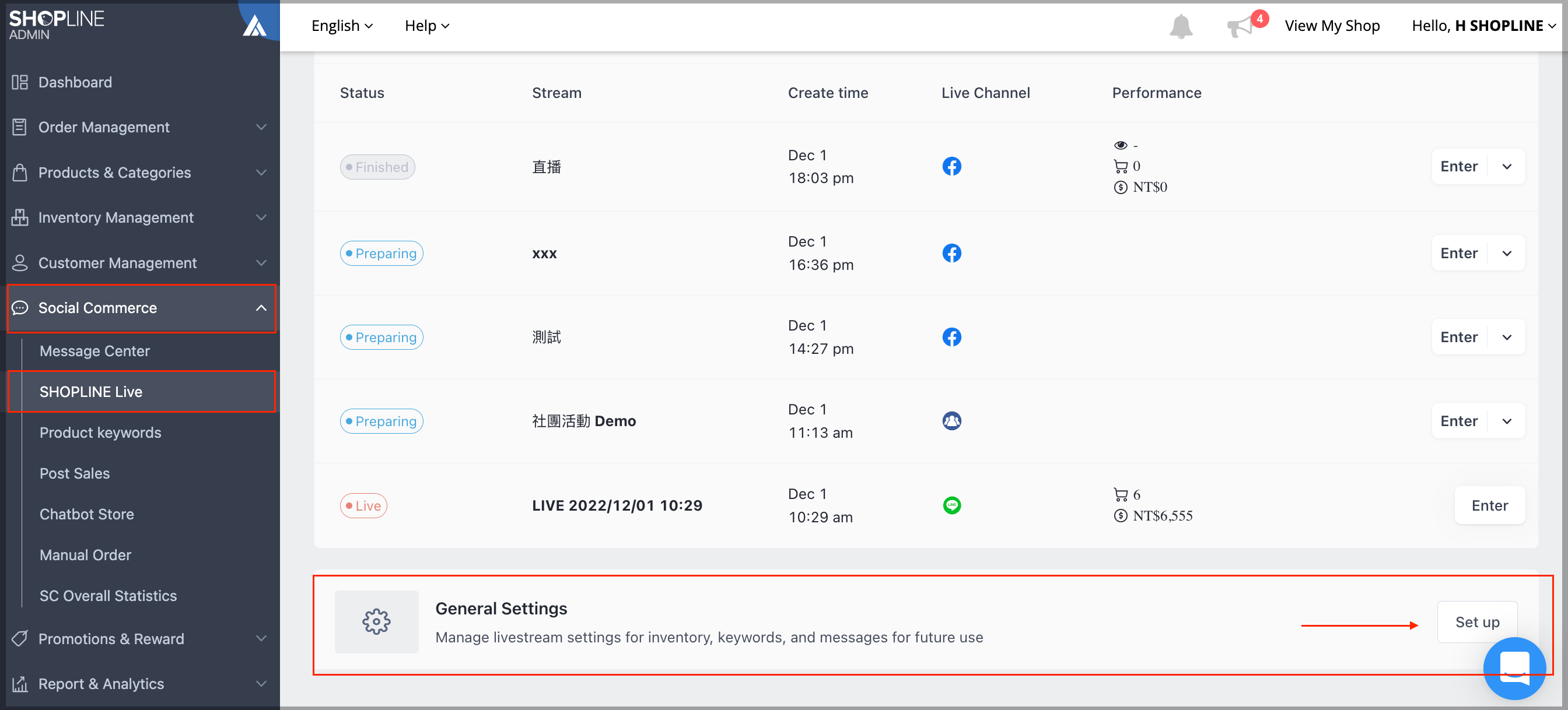Expand the Products & Categories chevron
The width and height of the screenshot is (1568, 710).
pos(261,172)
